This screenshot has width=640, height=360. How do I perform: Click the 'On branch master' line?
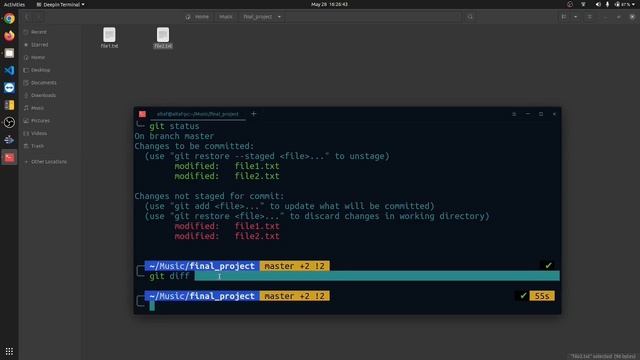pyautogui.click(x=174, y=136)
